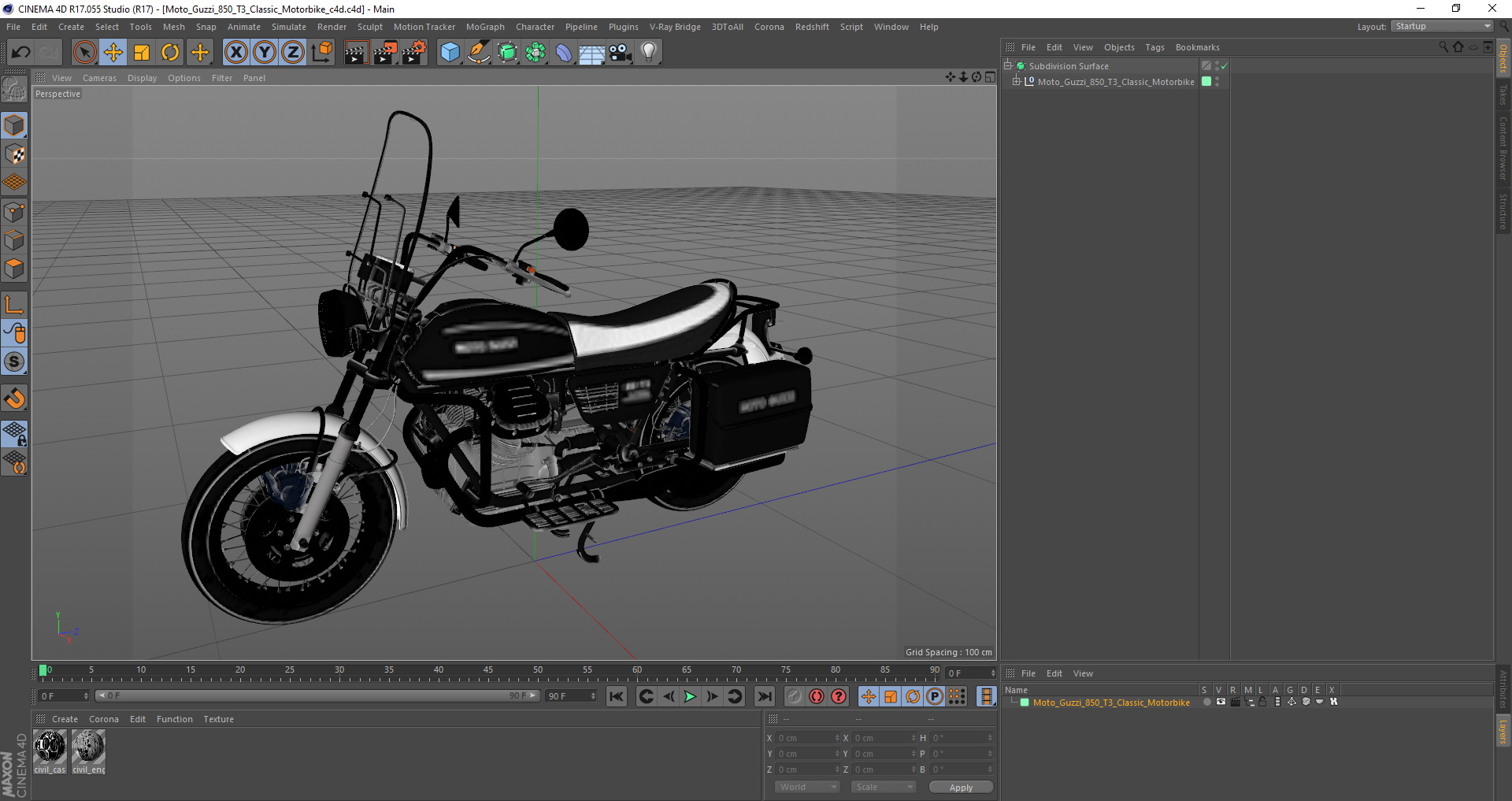1512x801 pixels.
Task: Click Render View clapperboard icon
Action: click(x=356, y=53)
